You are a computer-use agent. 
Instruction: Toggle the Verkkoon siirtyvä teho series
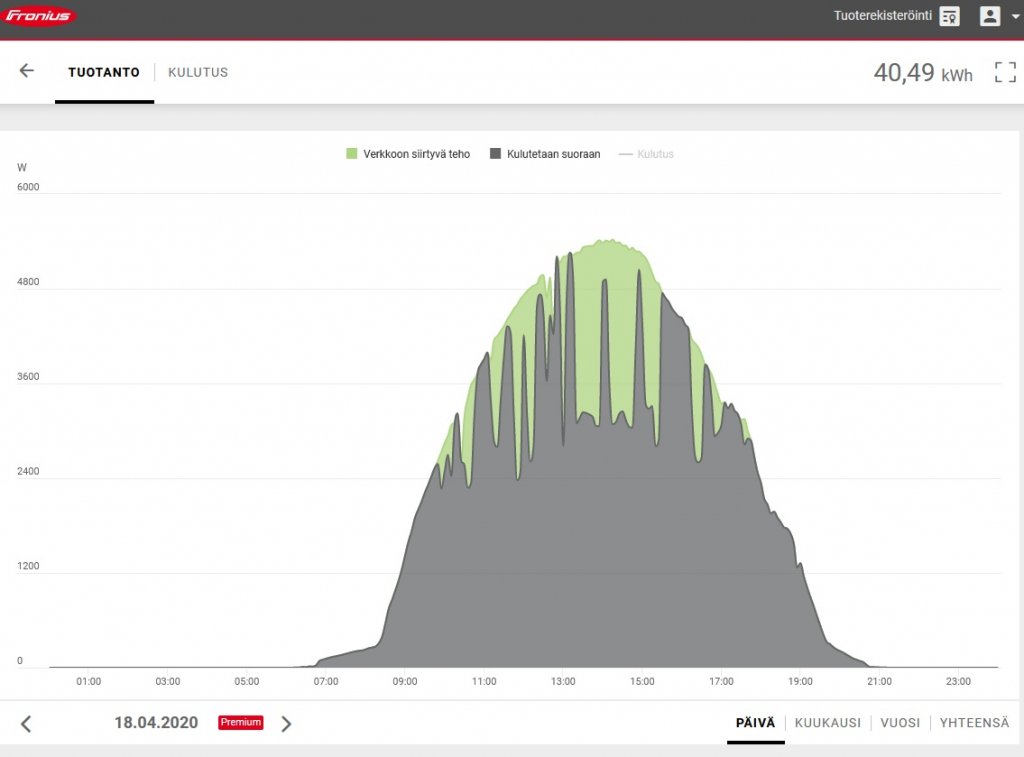416,154
